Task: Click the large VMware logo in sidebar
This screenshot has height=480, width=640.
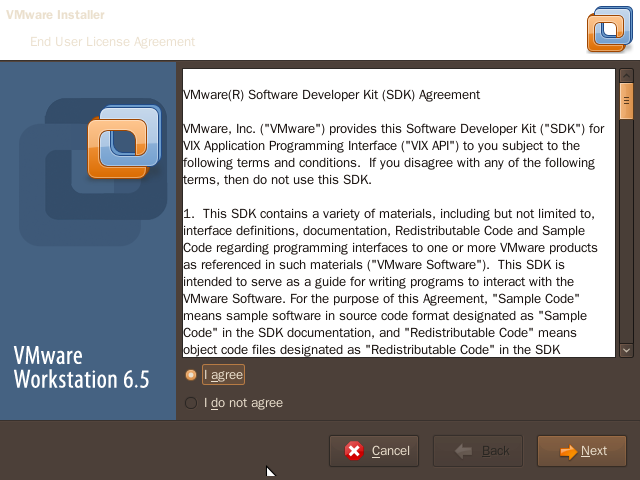Action: tap(124, 142)
